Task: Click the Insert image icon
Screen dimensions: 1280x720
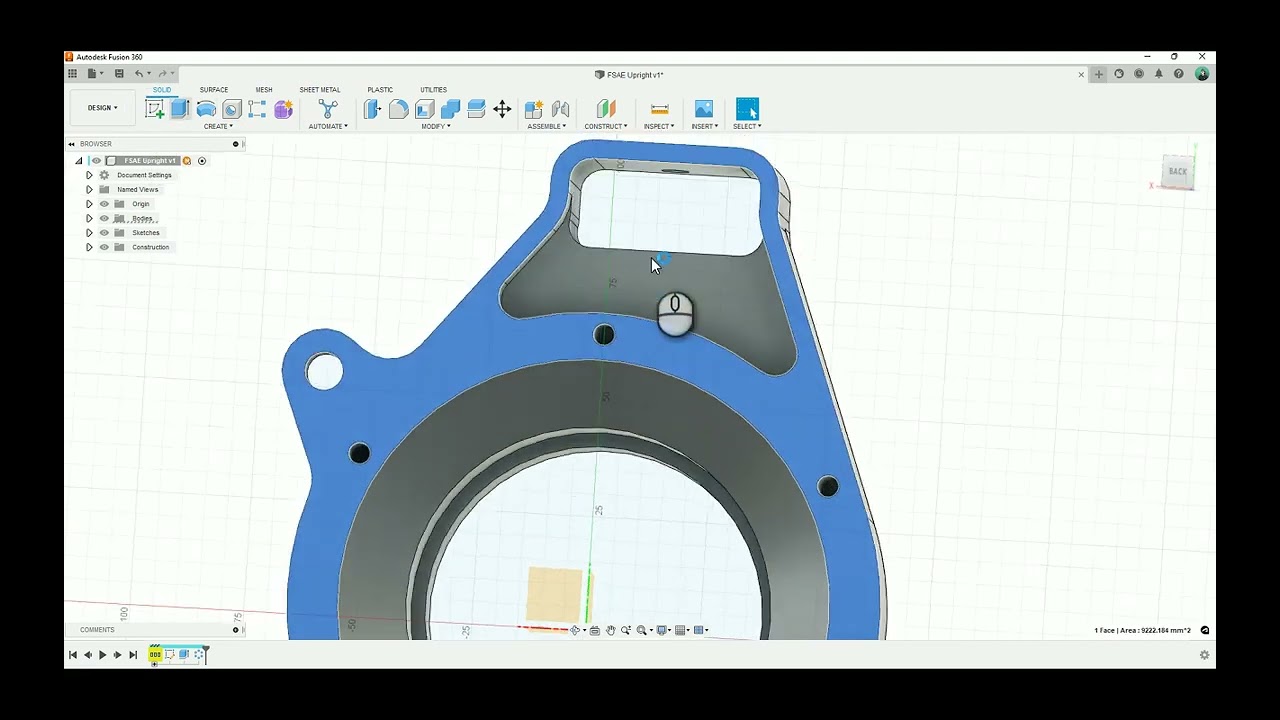Action: coord(704,109)
